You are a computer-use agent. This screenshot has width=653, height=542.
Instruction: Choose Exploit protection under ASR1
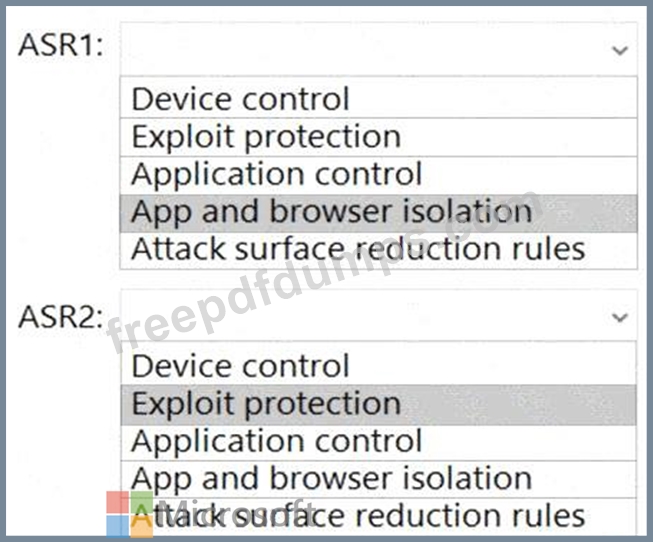[266, 136]
